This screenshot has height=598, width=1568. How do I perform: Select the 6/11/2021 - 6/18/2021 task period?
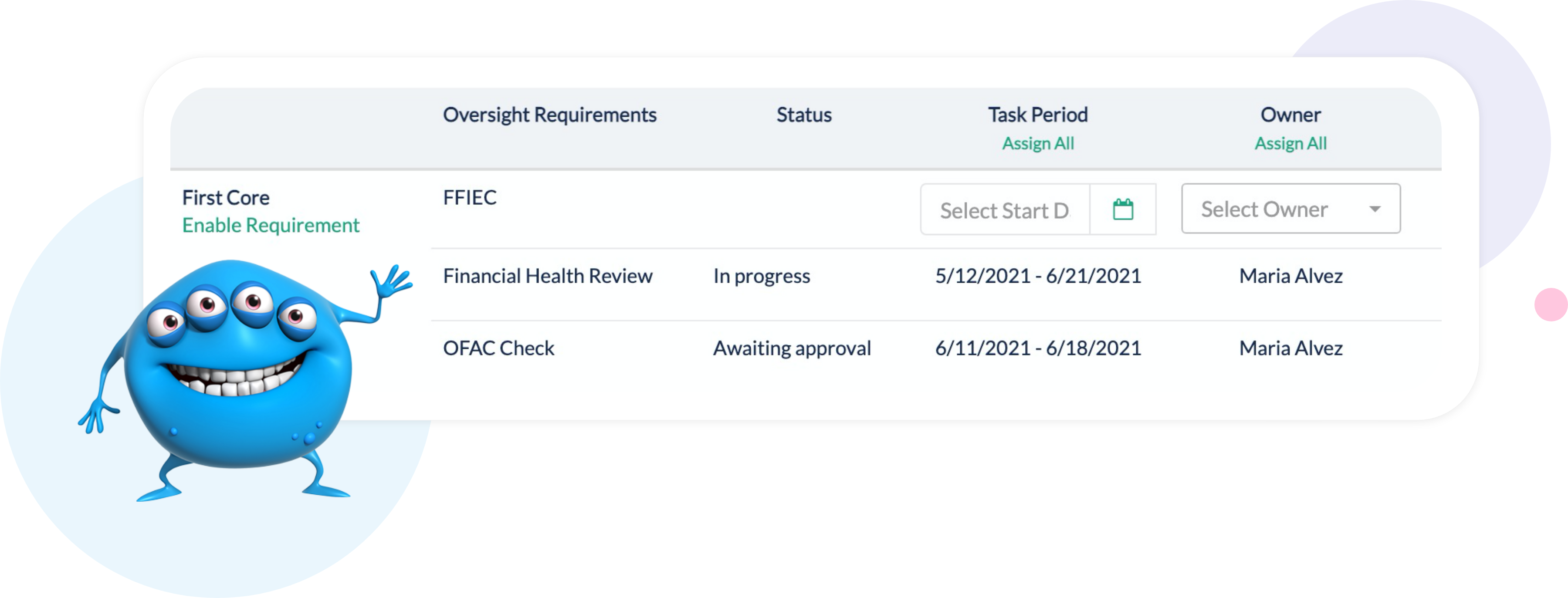pos(1038,348)
